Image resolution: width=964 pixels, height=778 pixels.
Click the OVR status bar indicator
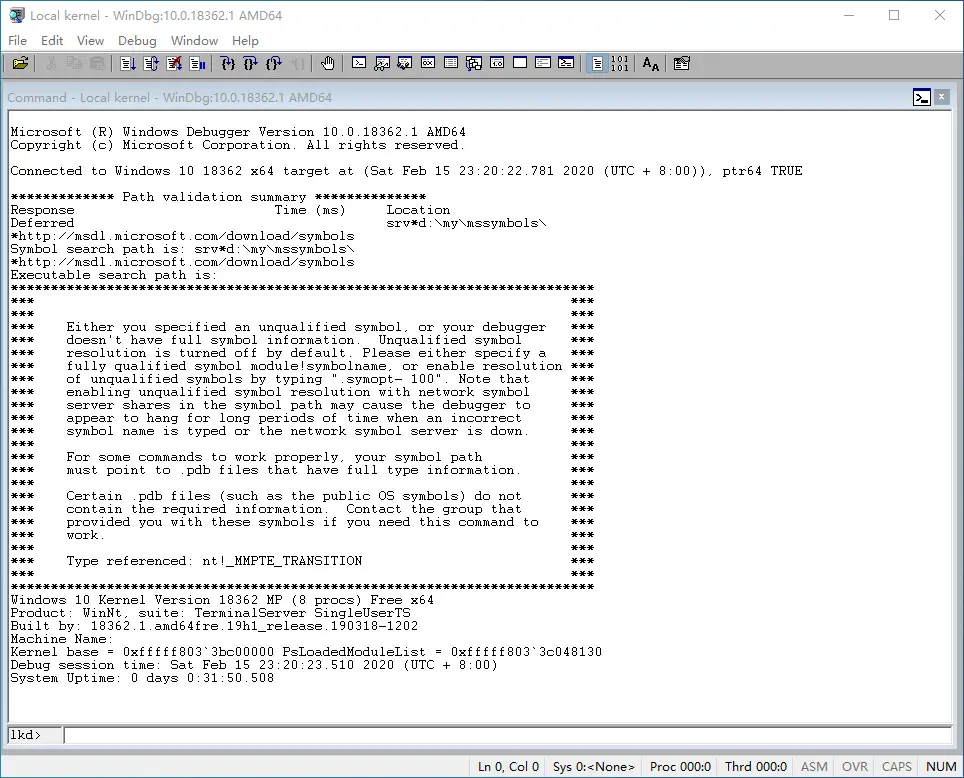(855, 766)
